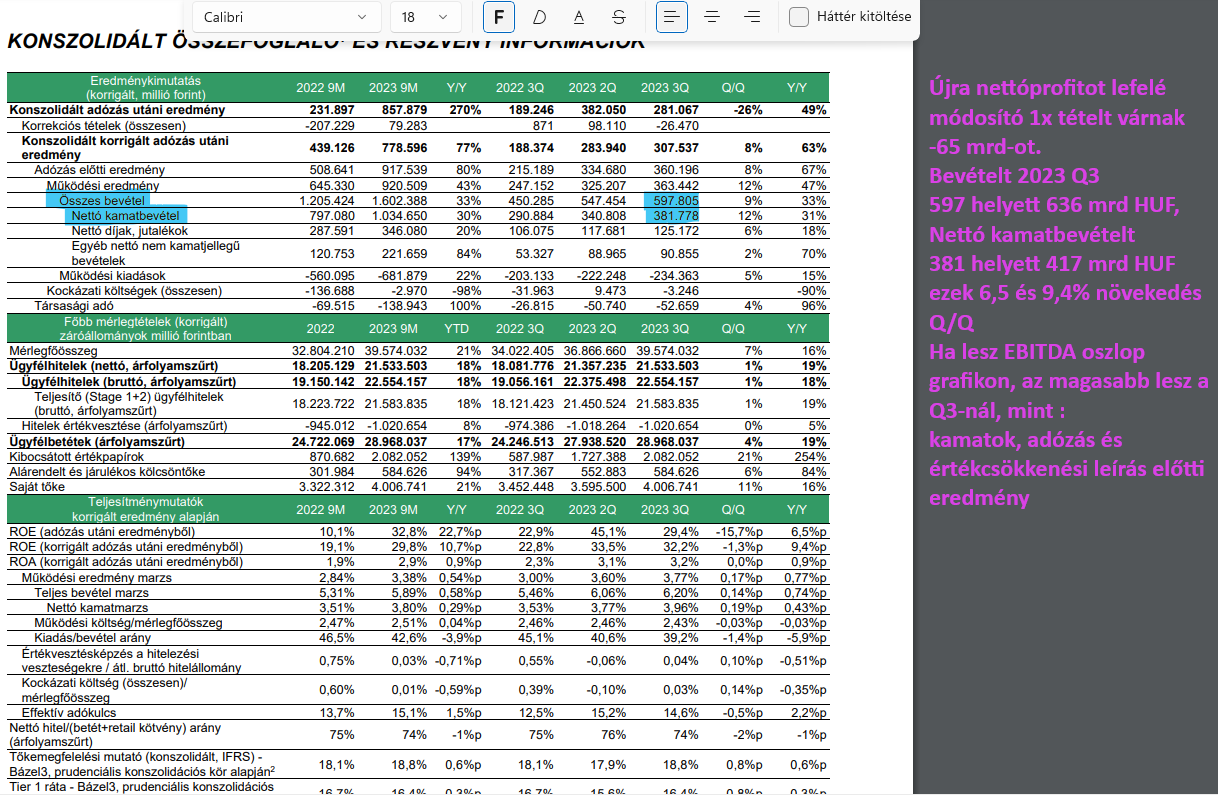Toggle italic formatting with the D button
Image resolution: width=1218 pixels, height=795 pixels.
pos(539,17)
